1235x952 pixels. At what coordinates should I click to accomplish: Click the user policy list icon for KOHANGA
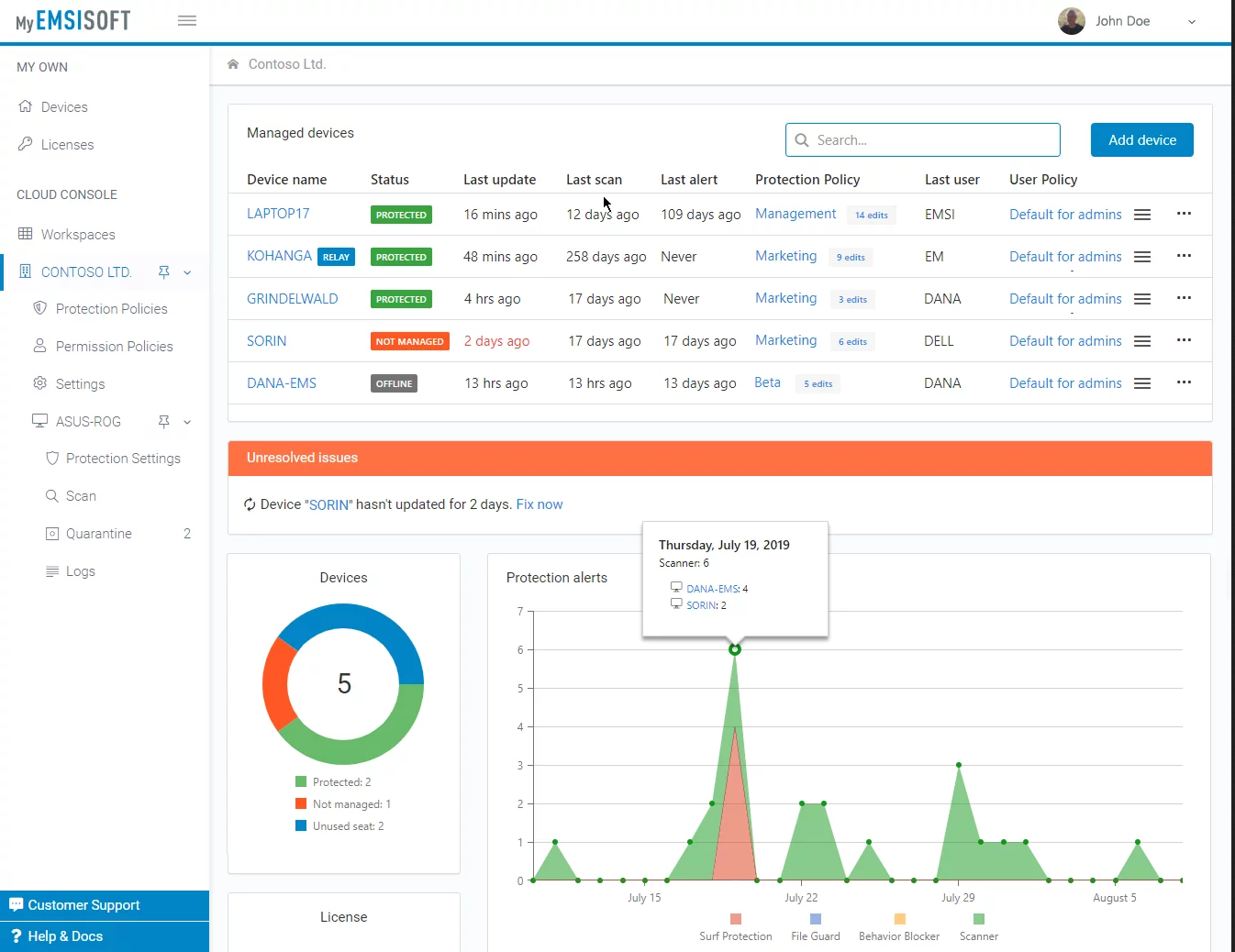coord(1142,257)
